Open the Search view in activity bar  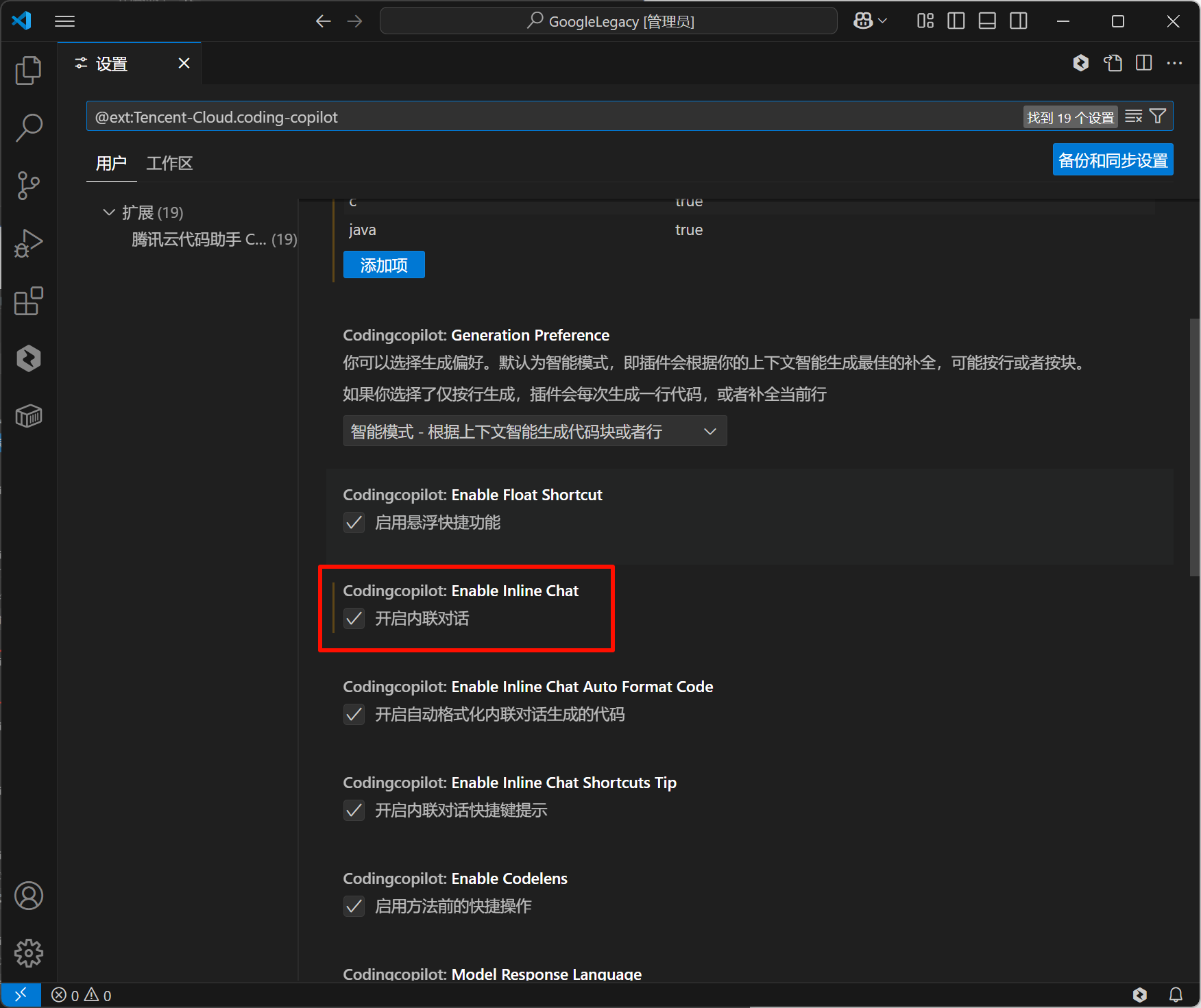(x=28, y=127)
